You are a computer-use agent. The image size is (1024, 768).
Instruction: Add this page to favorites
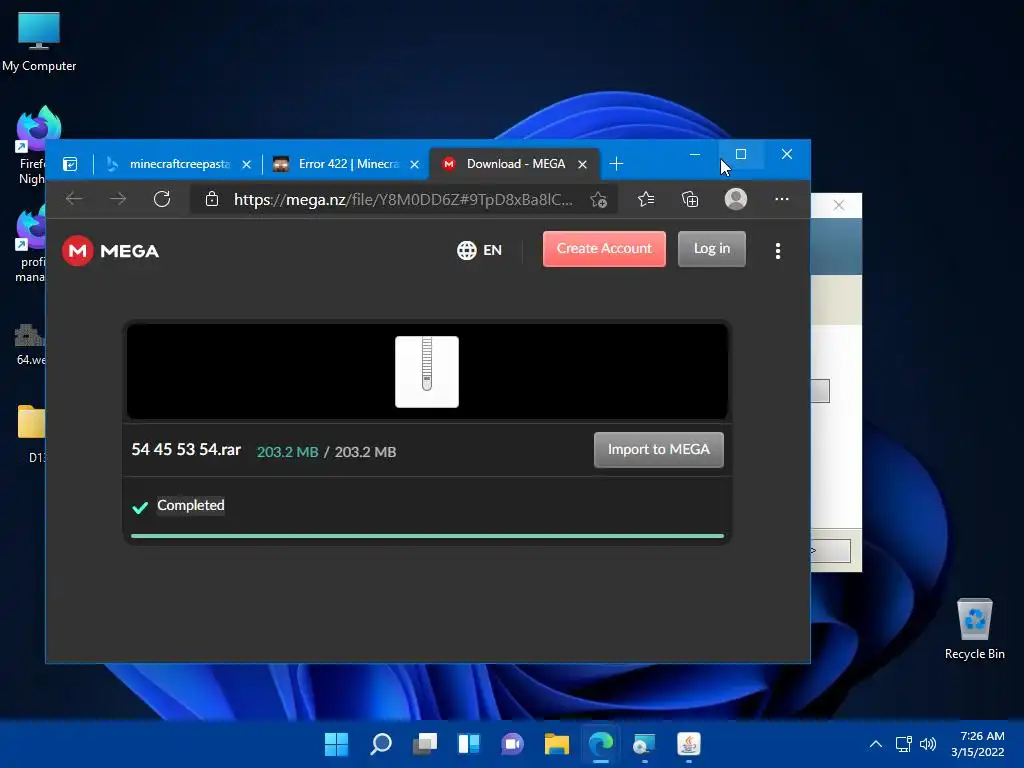click(598, 200)
